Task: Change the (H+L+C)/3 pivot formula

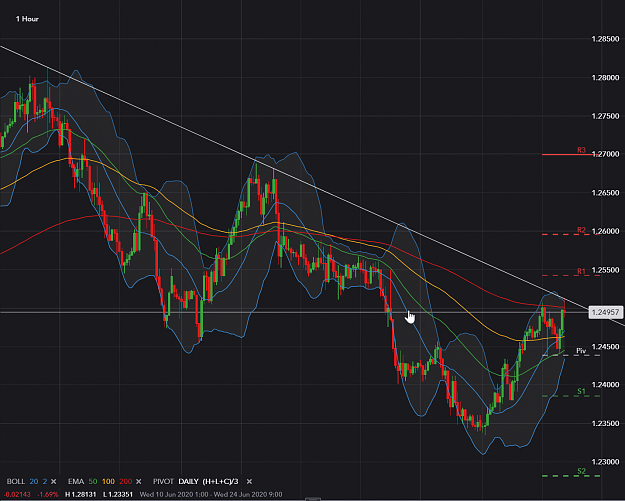Action: (x=220, y=481)
